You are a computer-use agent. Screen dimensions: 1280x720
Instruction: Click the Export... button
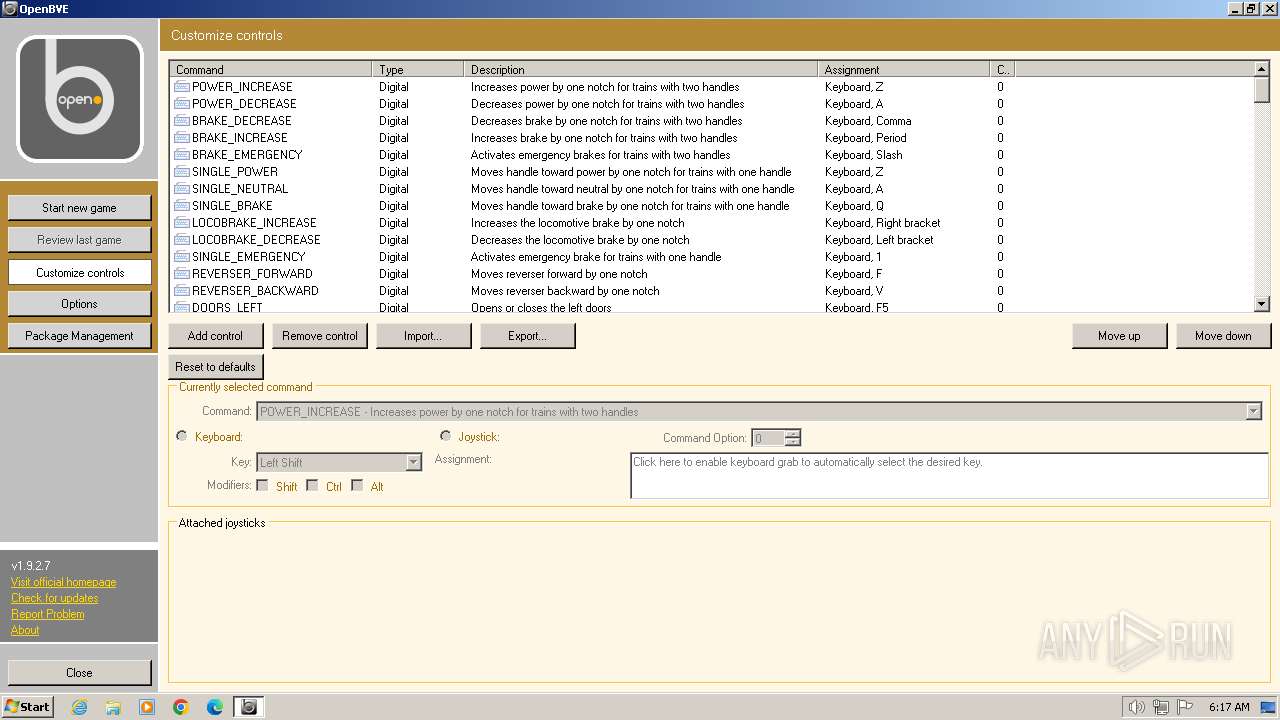(528, 336)
